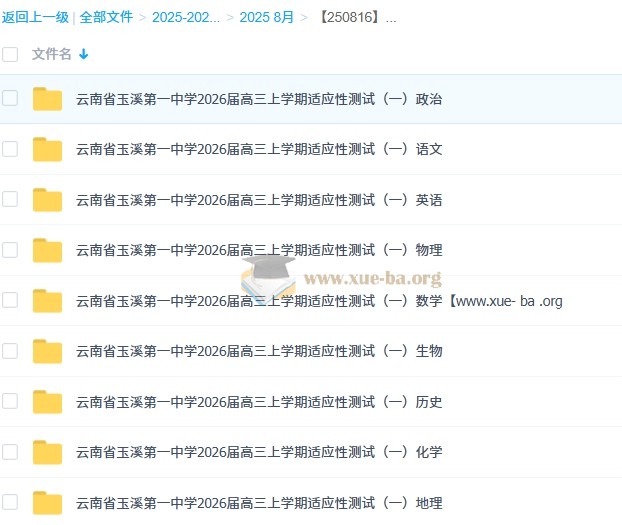622x525 pixels.
Task: Click the folder icon next to 数学
Action: tap(47, 301)
